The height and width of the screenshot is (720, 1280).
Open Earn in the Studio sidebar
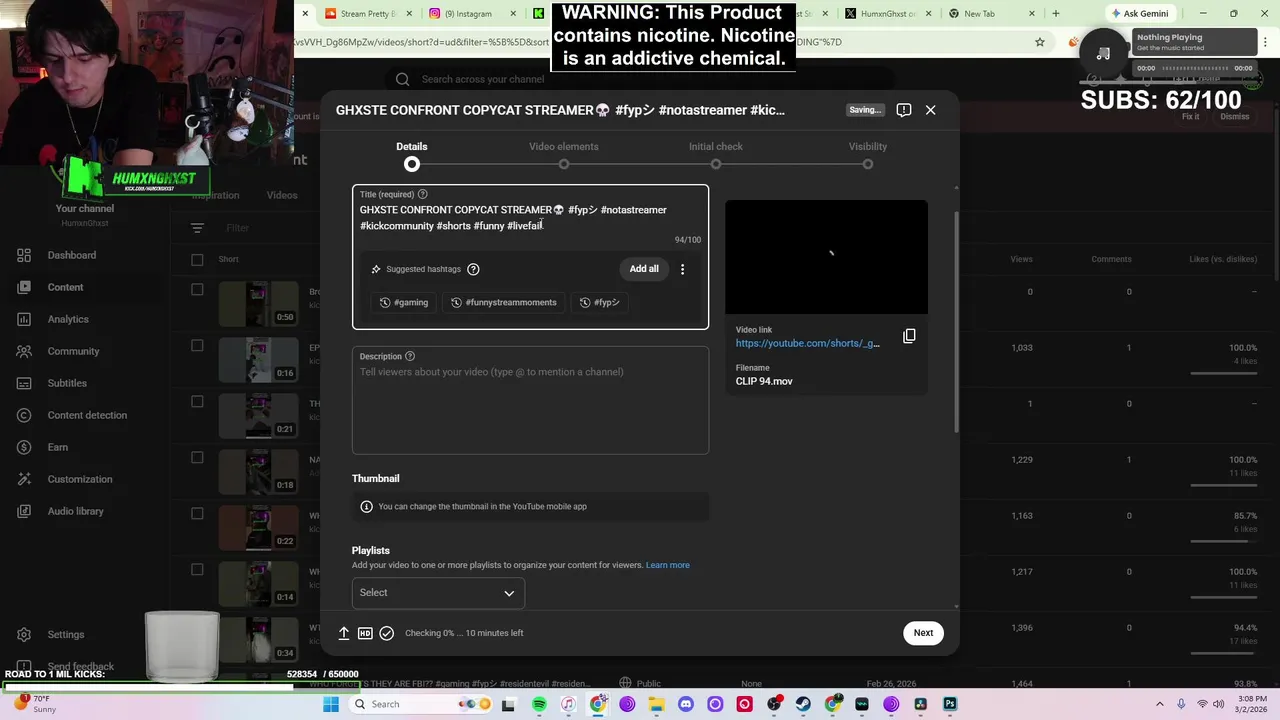[x=60, y=447]
